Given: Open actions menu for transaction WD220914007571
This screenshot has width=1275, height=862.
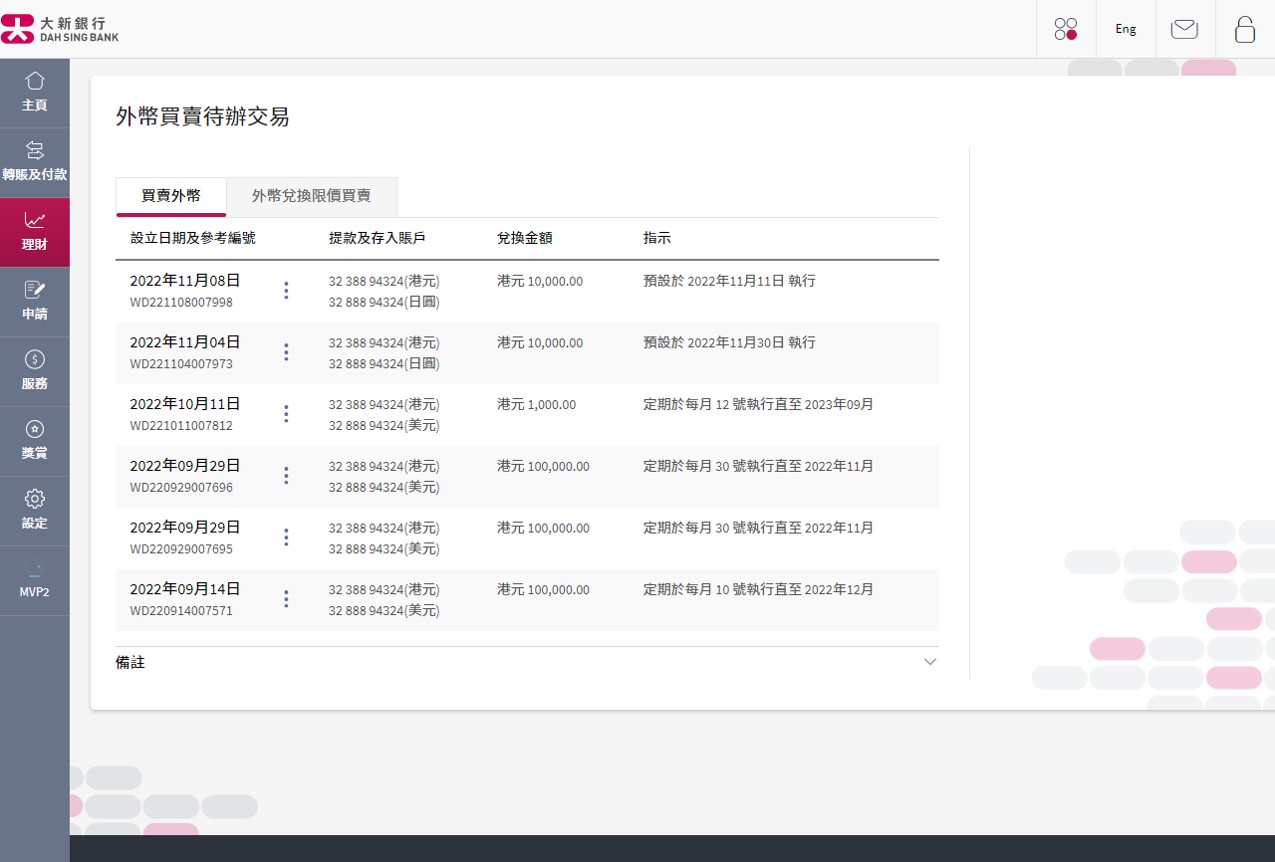Looking at the screenshot, I should [286, 598].
